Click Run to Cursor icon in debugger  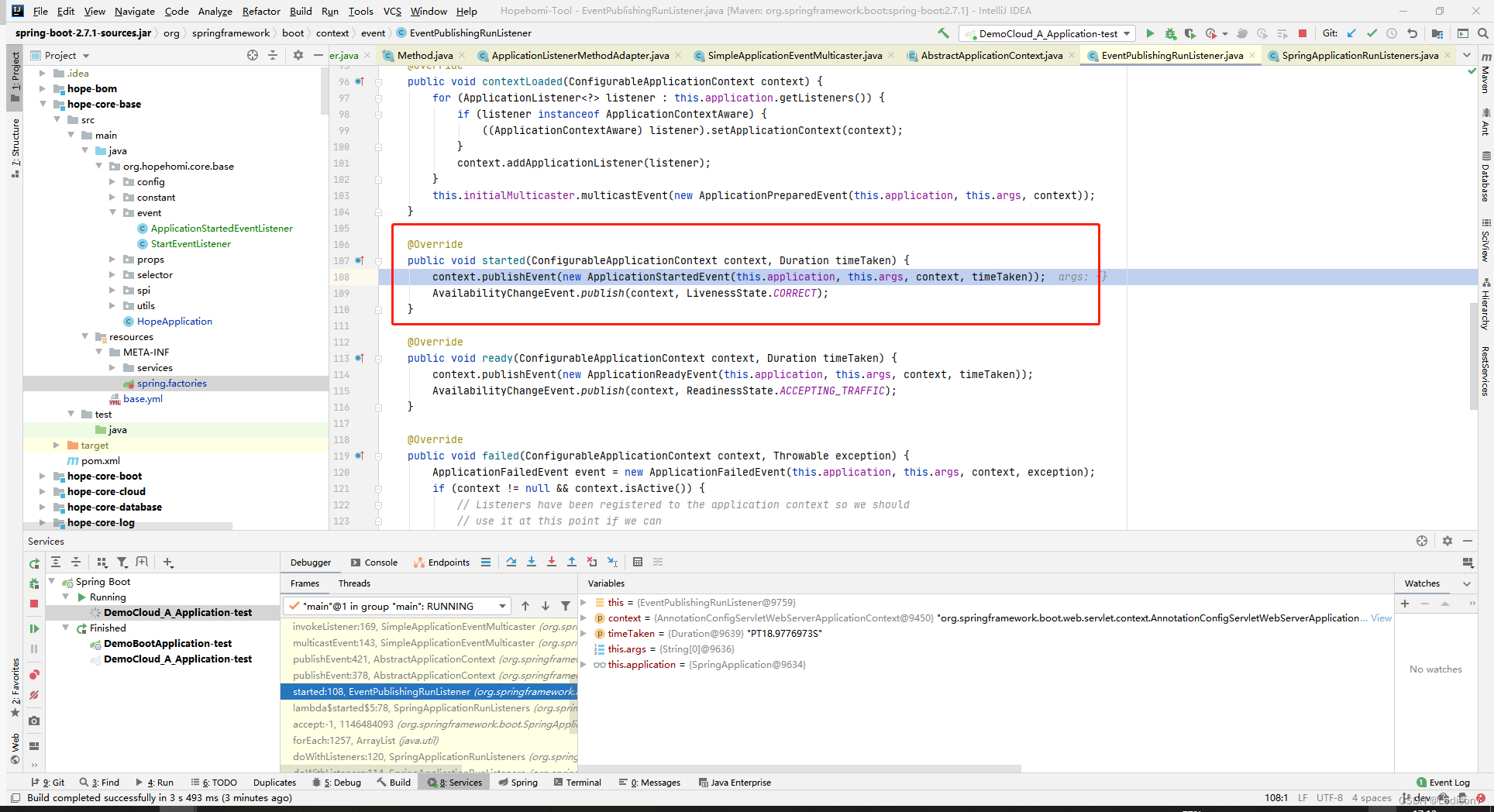(x=612, y=562)
